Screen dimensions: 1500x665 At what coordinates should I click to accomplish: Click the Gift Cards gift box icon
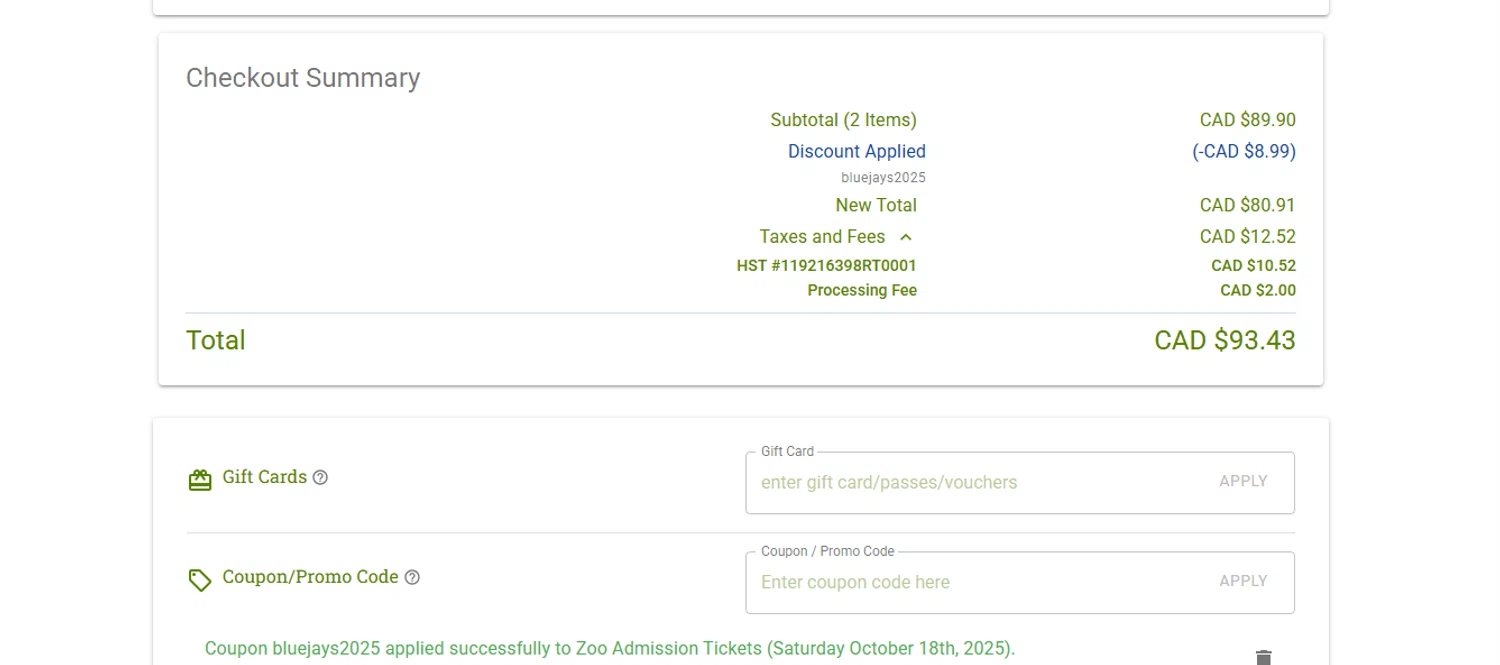pos(200,480)
